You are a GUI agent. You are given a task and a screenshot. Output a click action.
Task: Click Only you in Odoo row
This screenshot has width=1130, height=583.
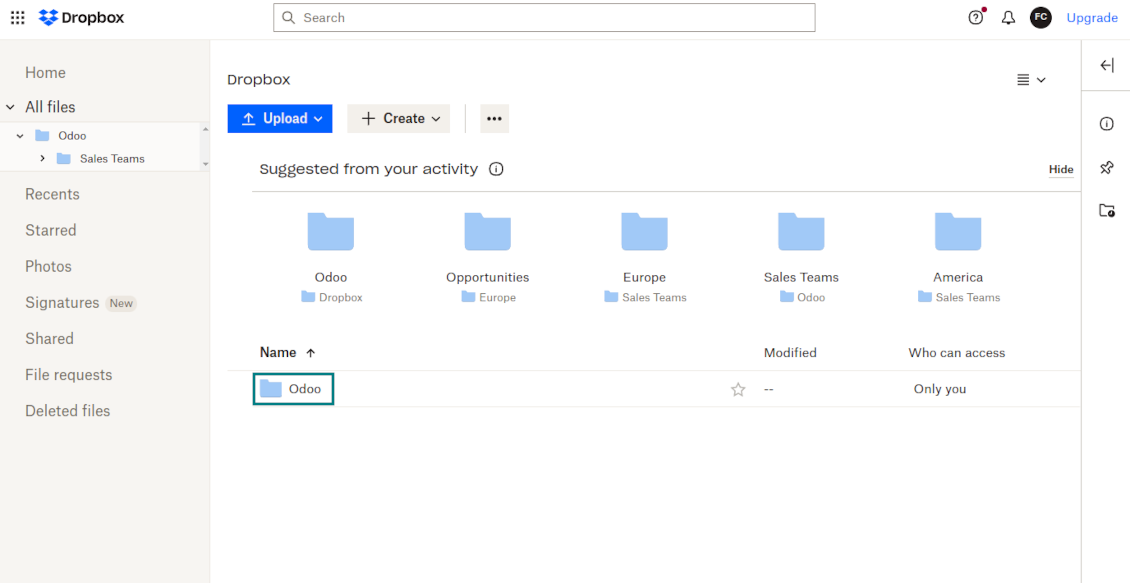point(940,389)
